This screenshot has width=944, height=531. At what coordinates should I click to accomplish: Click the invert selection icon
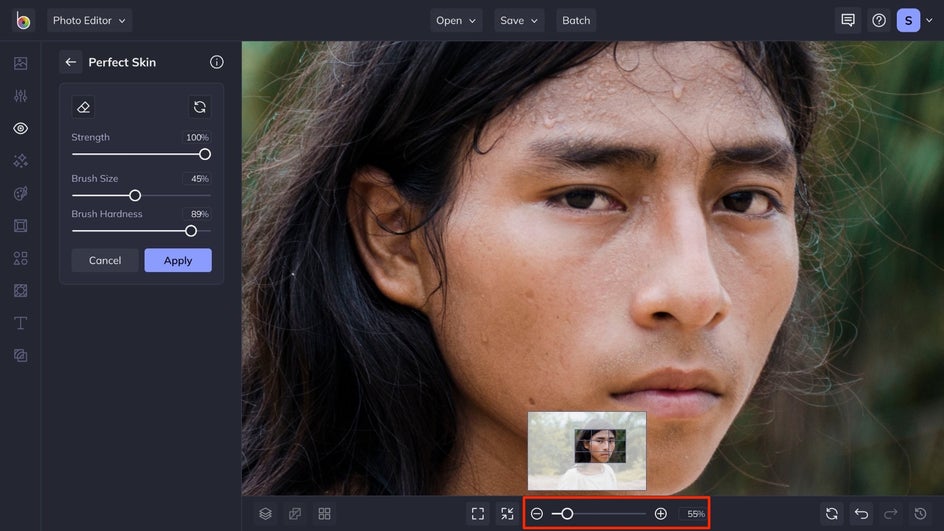coord(200,107)
